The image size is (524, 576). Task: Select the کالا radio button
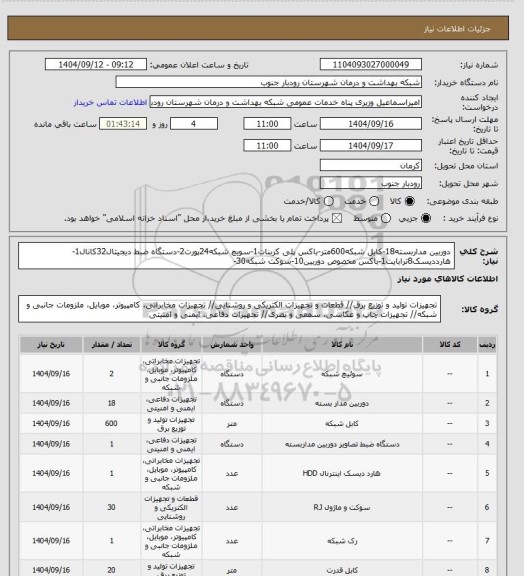(x=409, y=201)
